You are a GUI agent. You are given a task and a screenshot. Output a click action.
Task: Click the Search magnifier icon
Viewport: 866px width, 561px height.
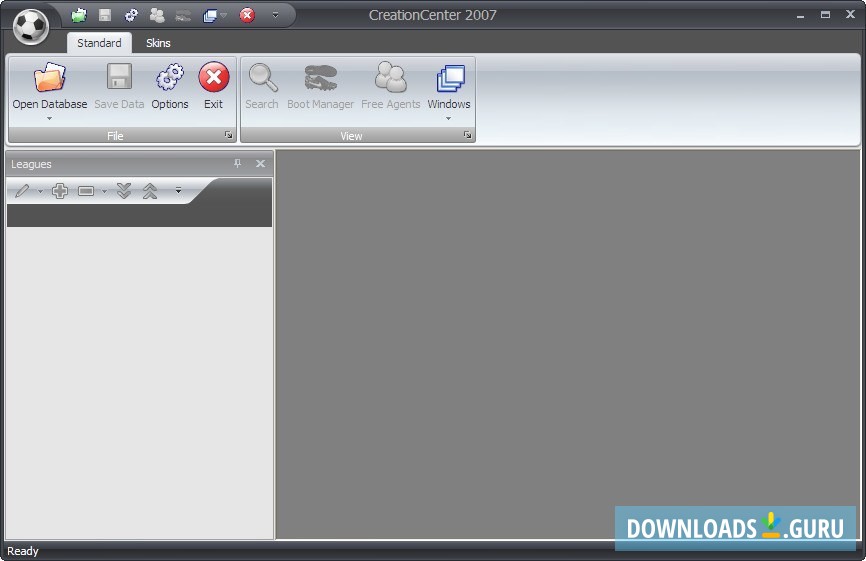[x=262, y=77]
